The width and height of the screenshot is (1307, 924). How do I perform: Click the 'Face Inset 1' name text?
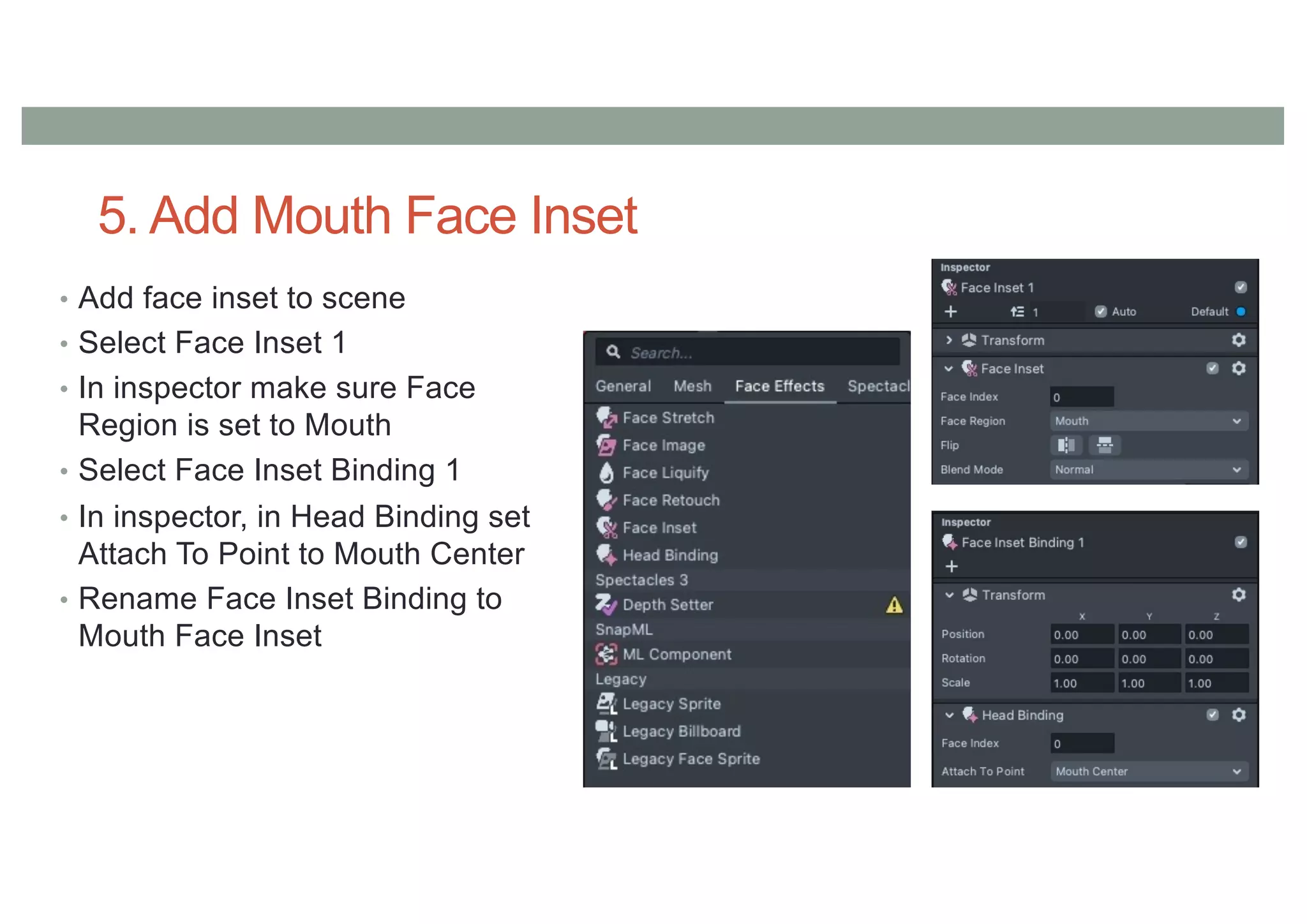pyautogui.click(x=997, y=288)
